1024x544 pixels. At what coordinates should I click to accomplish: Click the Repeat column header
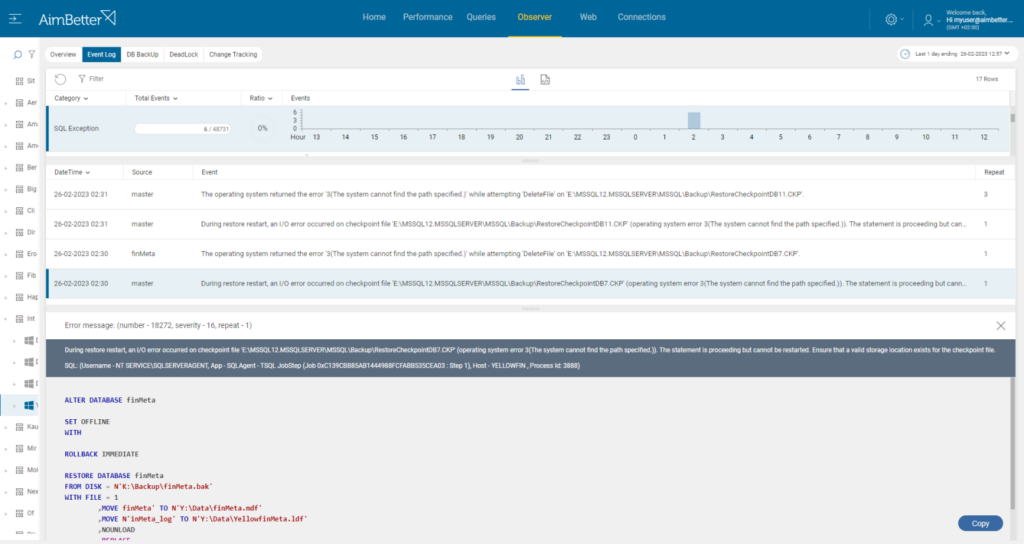tap(994, 172)
